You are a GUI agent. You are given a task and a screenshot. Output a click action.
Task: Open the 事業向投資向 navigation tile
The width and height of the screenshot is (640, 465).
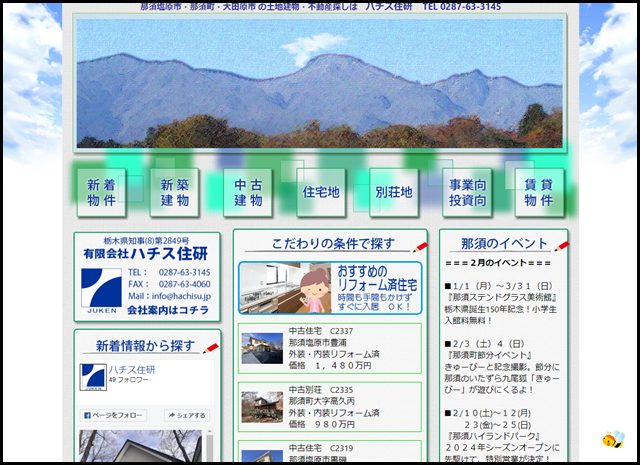(x=467, y=192)
